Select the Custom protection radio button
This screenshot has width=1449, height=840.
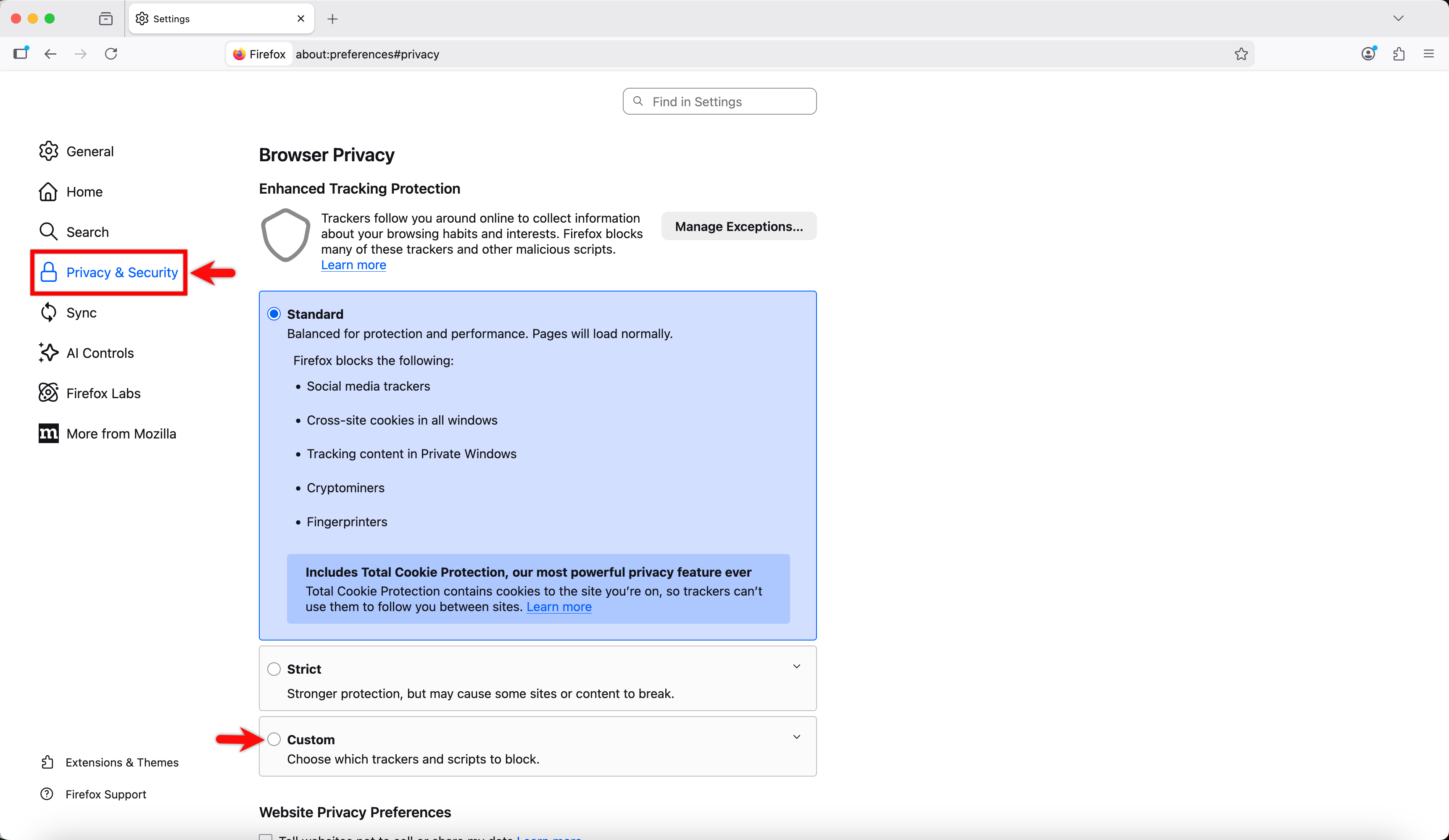(x=274, y=739)
